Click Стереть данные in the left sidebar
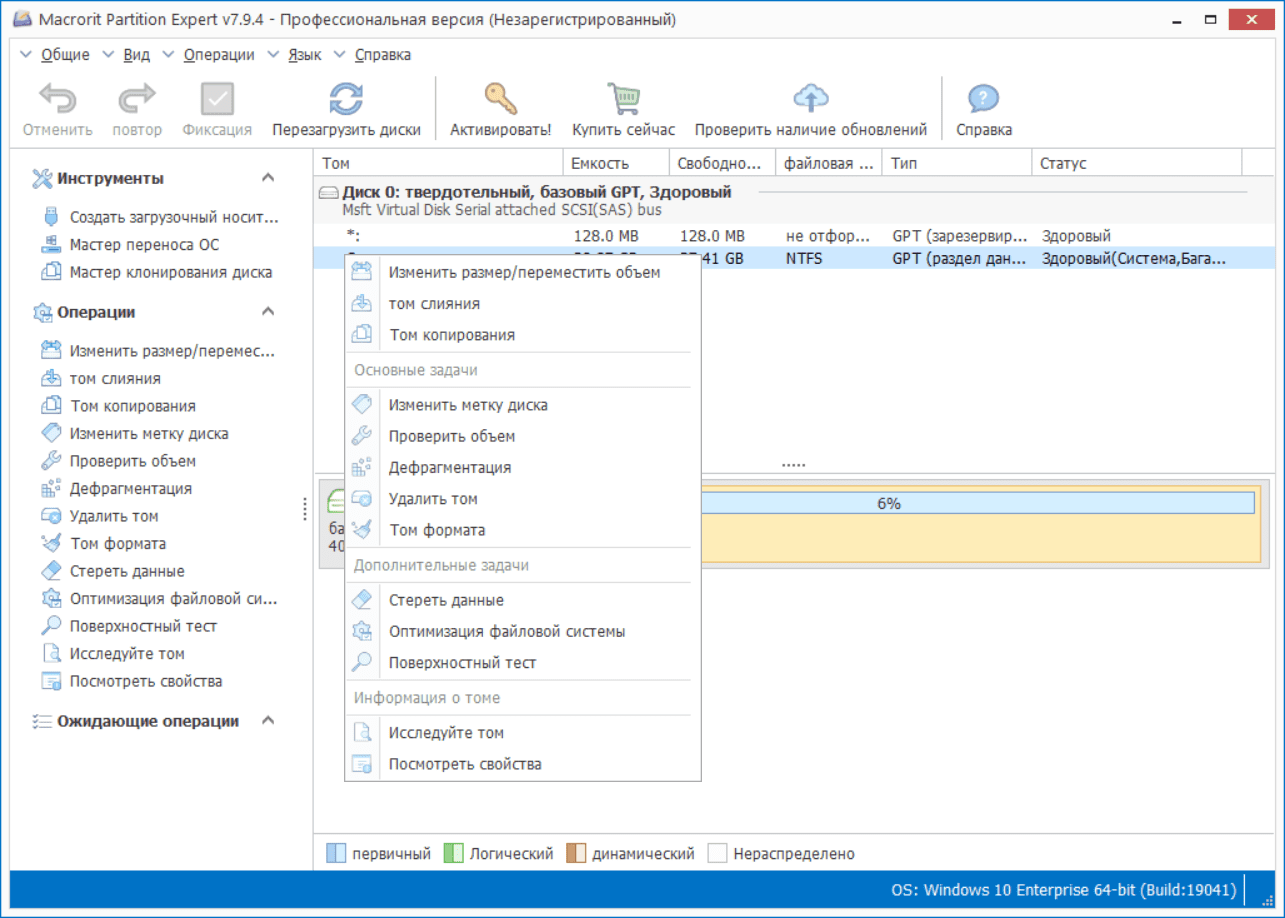 [114, 571]
